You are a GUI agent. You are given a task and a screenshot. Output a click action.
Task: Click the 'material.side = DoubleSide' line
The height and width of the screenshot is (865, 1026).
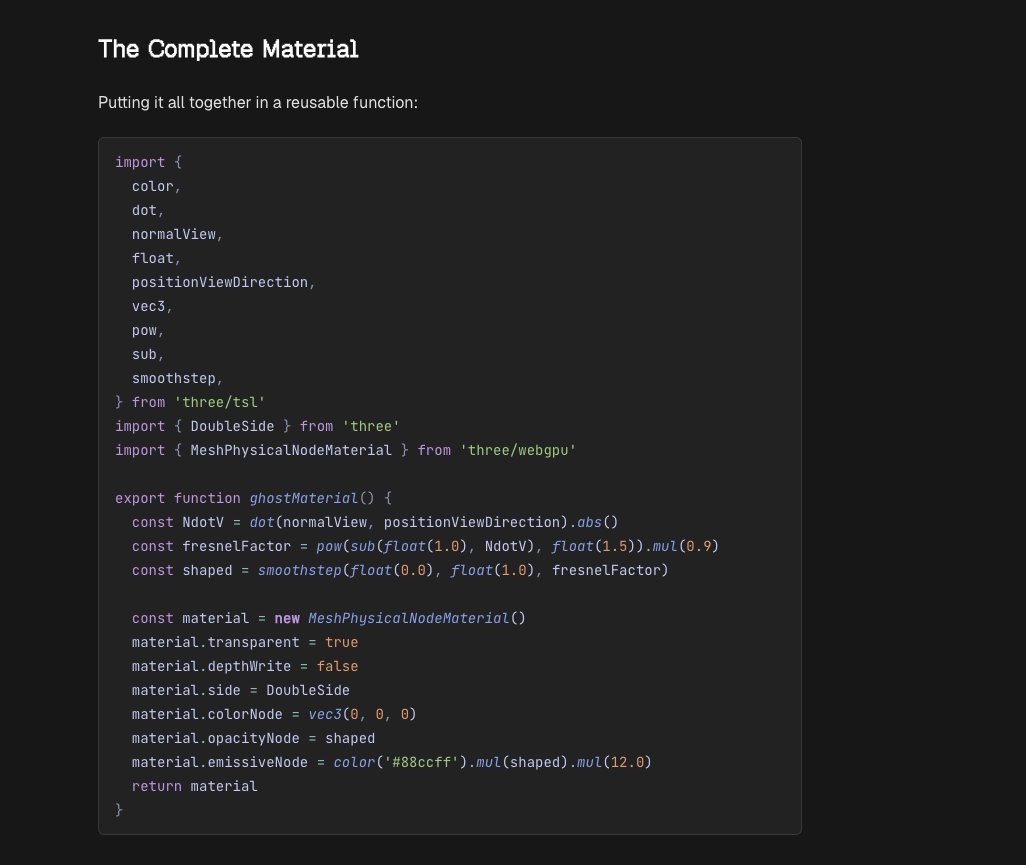(241, 690)
